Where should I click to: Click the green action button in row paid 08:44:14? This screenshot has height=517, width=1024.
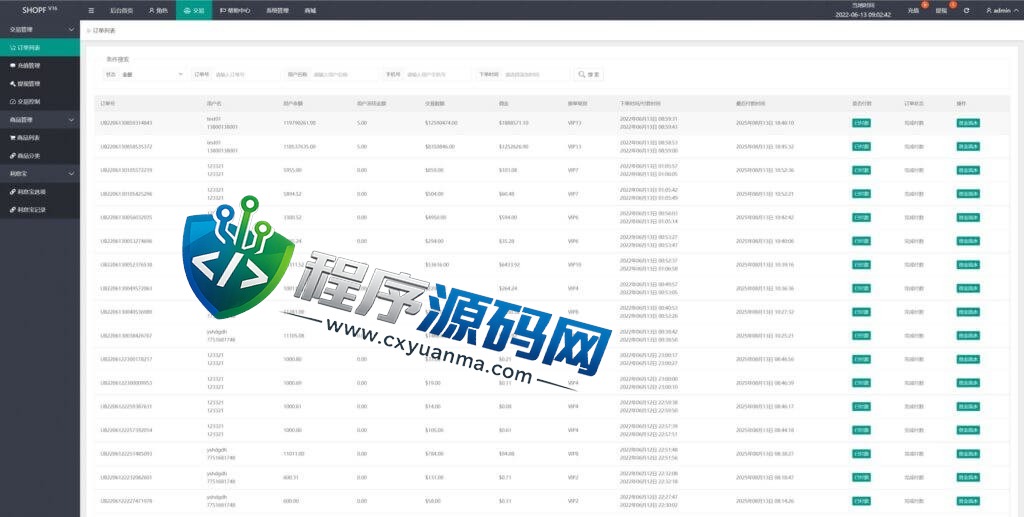pos(968,430)
